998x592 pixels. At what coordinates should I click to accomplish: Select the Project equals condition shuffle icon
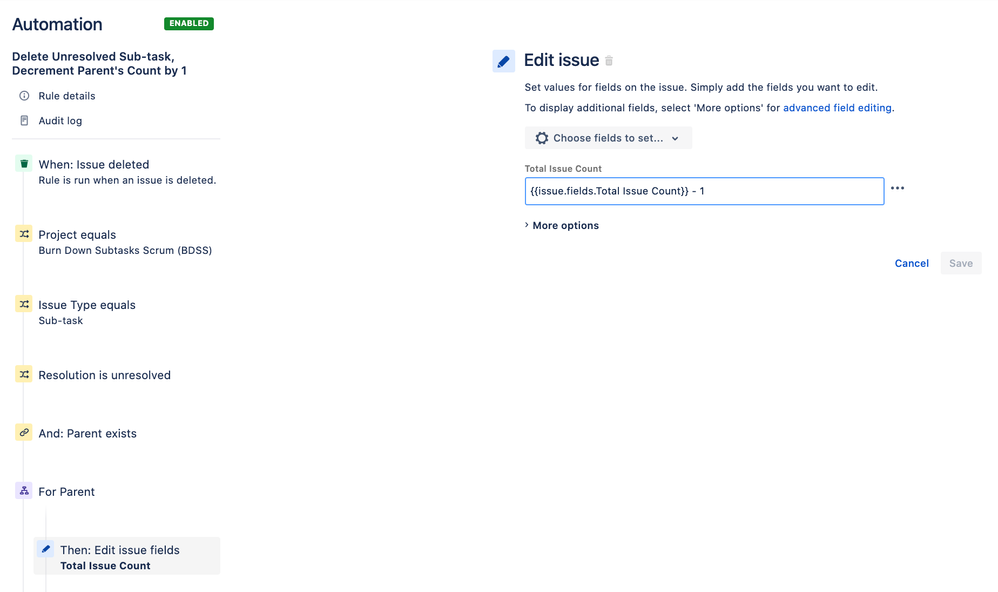pyautogui.click(x=24, y=234)
